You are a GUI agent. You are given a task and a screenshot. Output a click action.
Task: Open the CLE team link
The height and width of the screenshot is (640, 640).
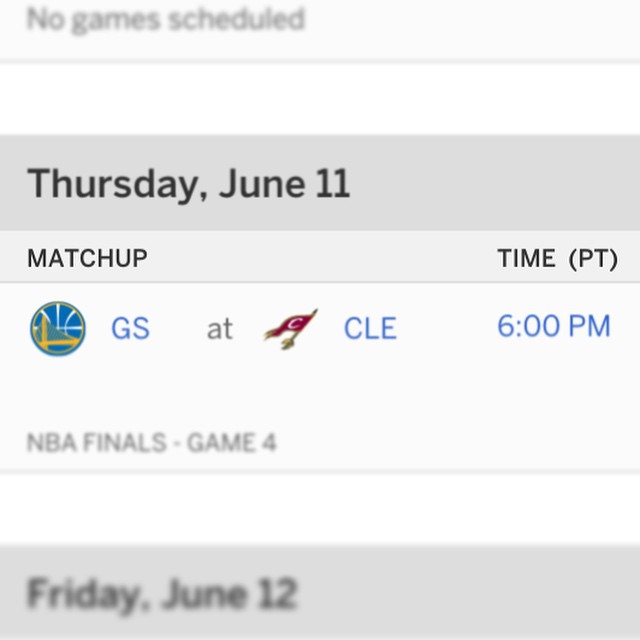pos(370,329)
